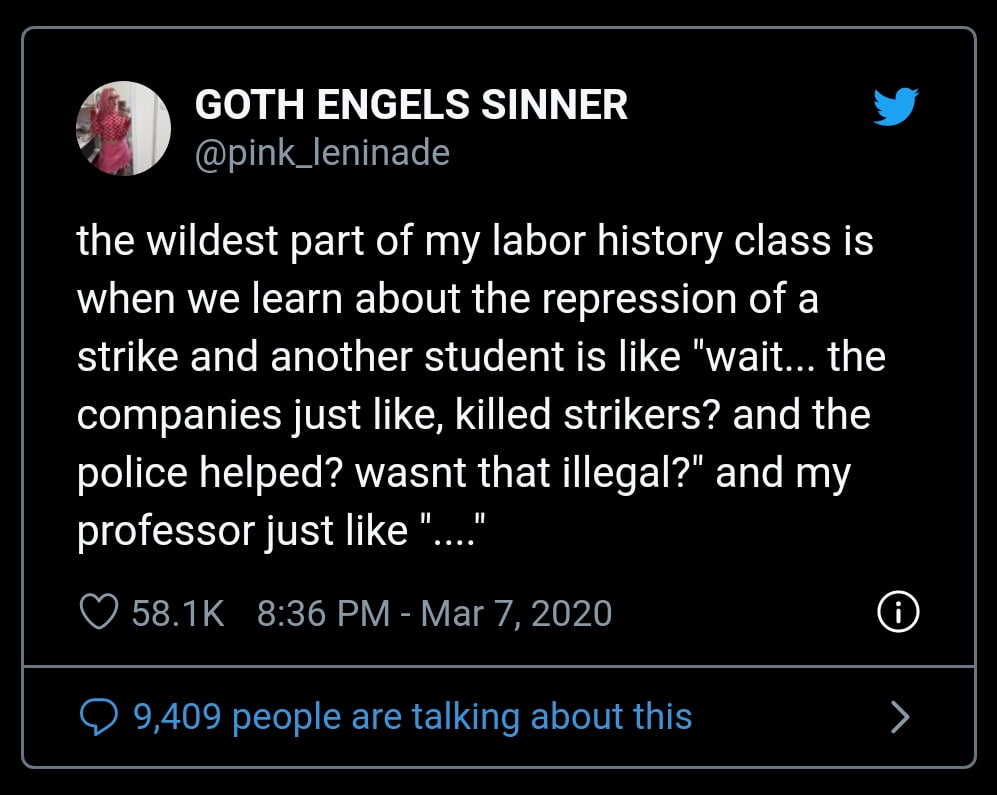Expand the conversation with the right chevron
Image resolution: width=997 pixels, height=795 pixels.
900,716
